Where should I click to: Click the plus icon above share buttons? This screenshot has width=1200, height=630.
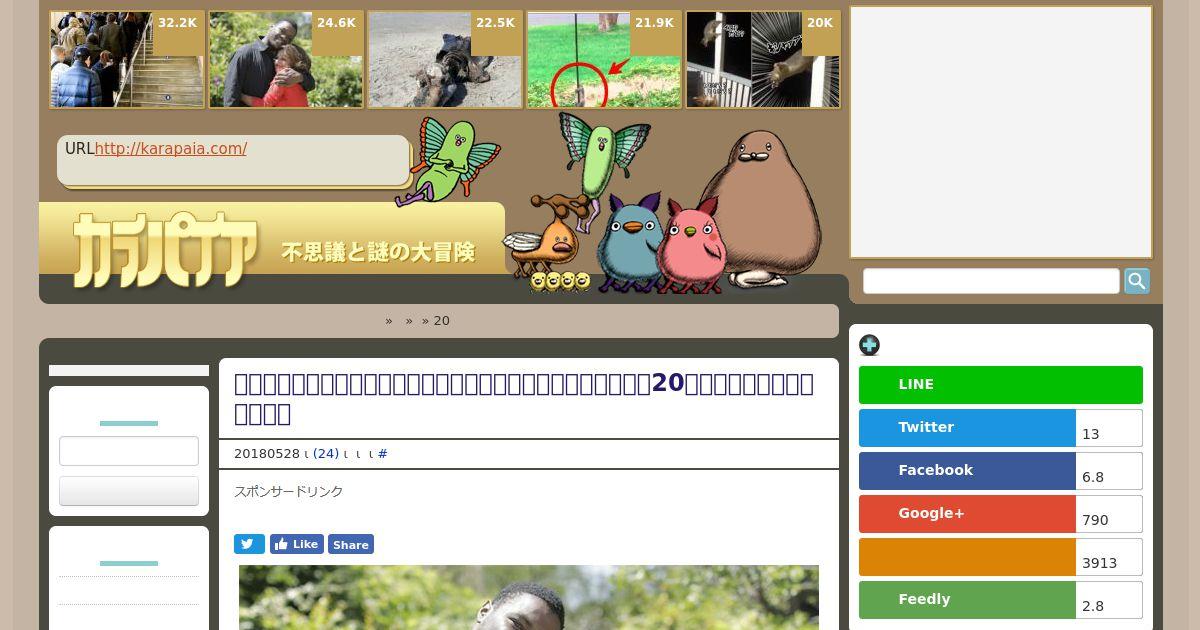click(869, 345)
